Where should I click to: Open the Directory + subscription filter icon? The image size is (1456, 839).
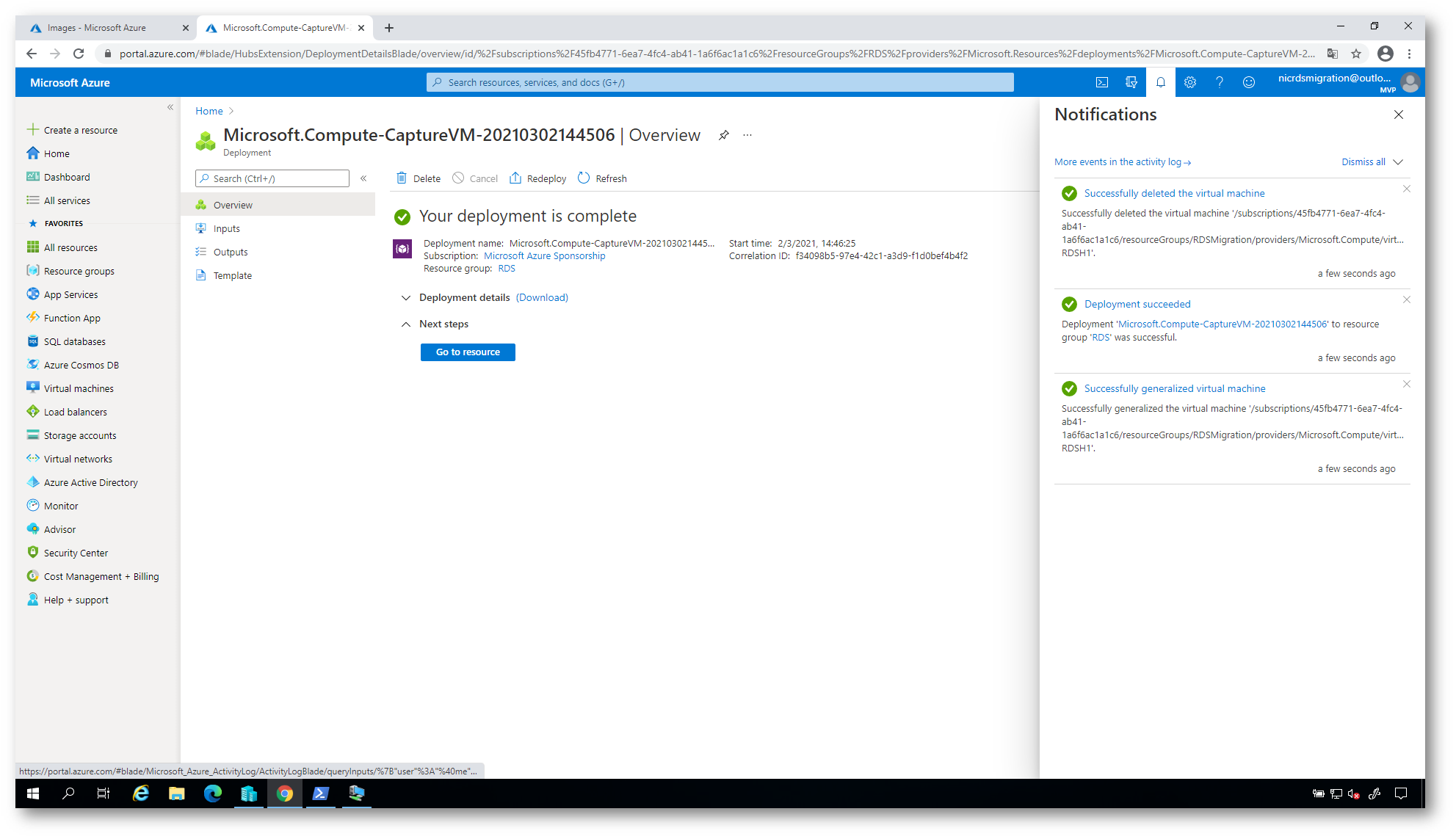tap(1131, 82)
